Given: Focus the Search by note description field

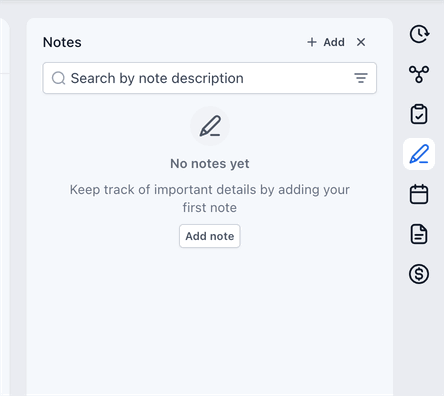Looking at the screenshot, I should (210, 78).
